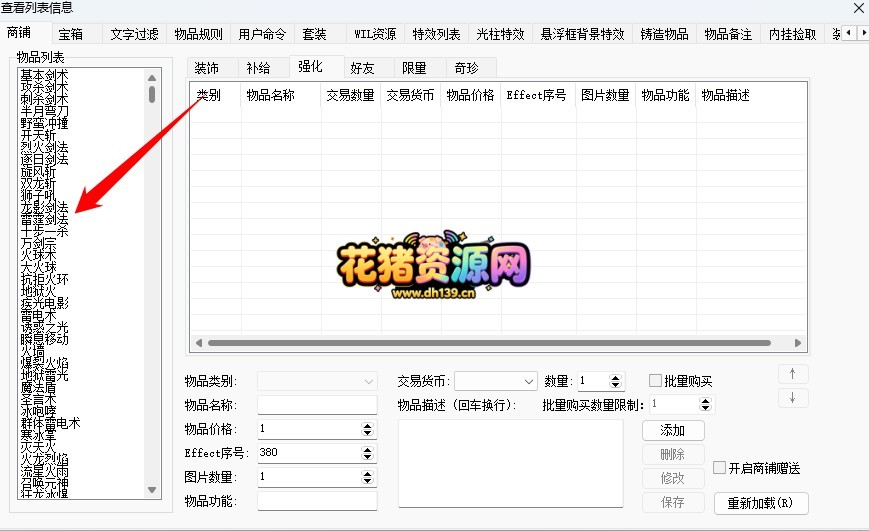Decrease 物品价格 with the down arrow

(x=367, y=432)
